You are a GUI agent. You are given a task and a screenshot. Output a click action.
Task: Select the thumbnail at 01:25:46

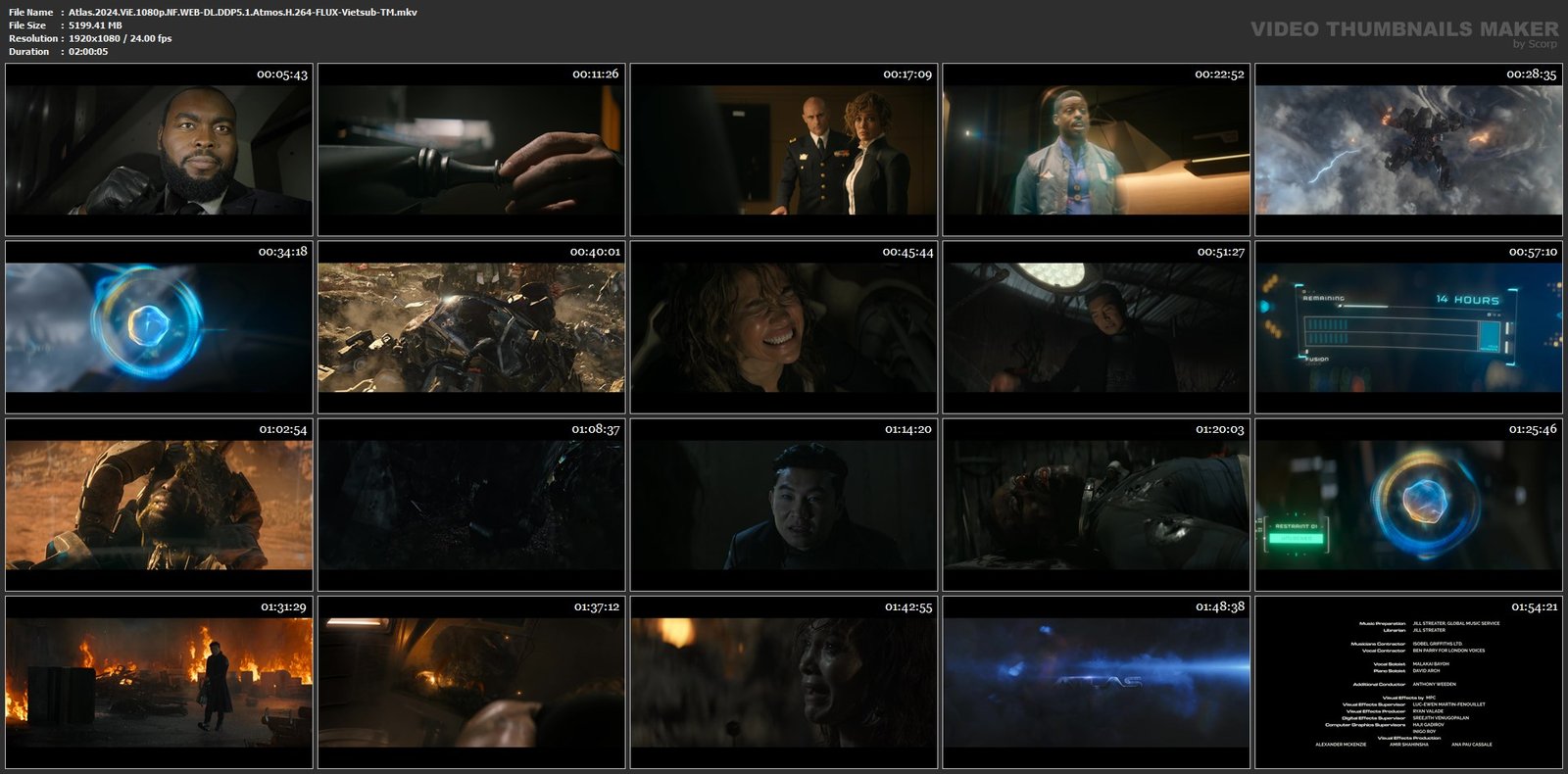coord(1408,506)
